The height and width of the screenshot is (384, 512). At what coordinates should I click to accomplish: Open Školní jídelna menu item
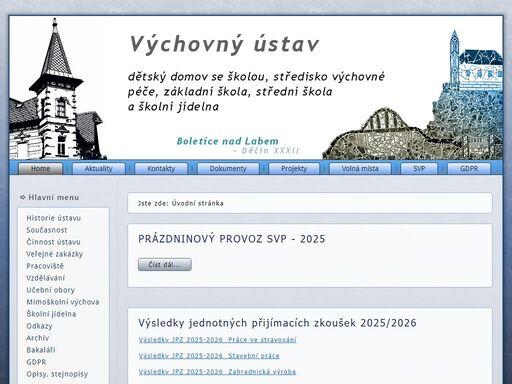[51, 314]
